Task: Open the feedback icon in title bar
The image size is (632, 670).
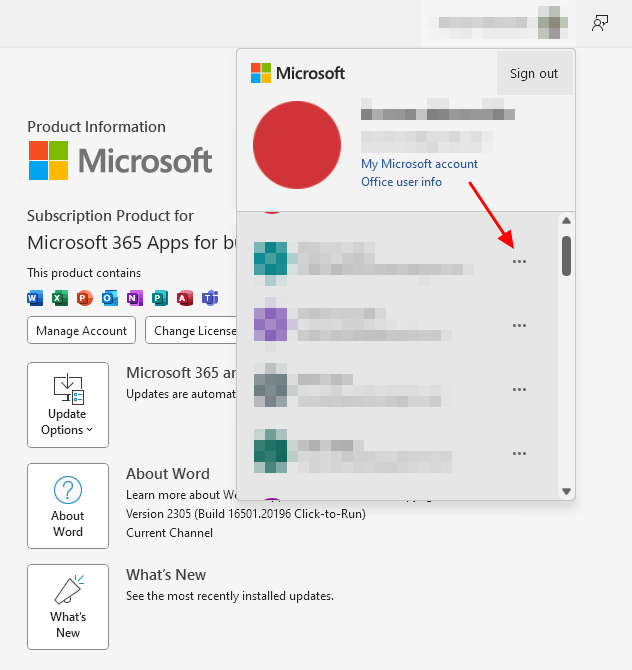Action: pos(600,23)
